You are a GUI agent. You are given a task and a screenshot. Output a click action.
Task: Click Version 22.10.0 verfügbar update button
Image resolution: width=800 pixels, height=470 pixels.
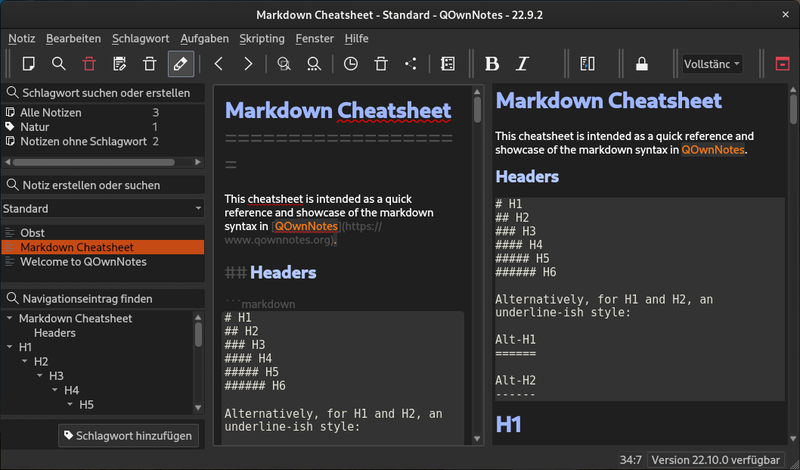[x=716, y=460]
